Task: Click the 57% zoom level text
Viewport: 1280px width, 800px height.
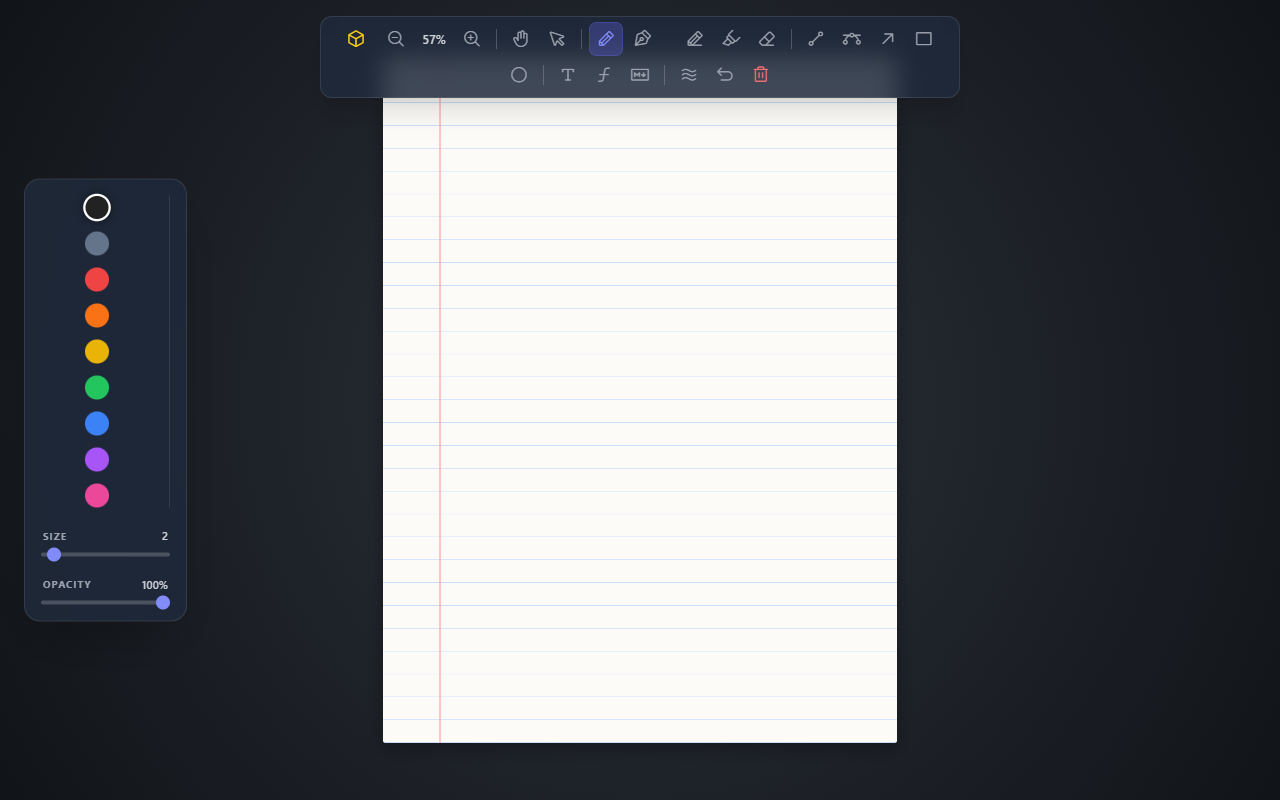Action: (434, 40)
